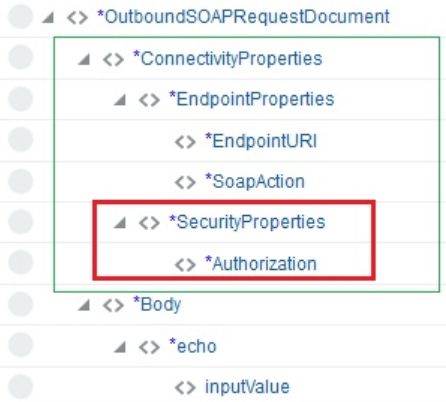Viewport: 446px width, 402px height.
Task: Click element icon beside OutboundSOAPRequestDocument
Action: (x=77, y=18)
